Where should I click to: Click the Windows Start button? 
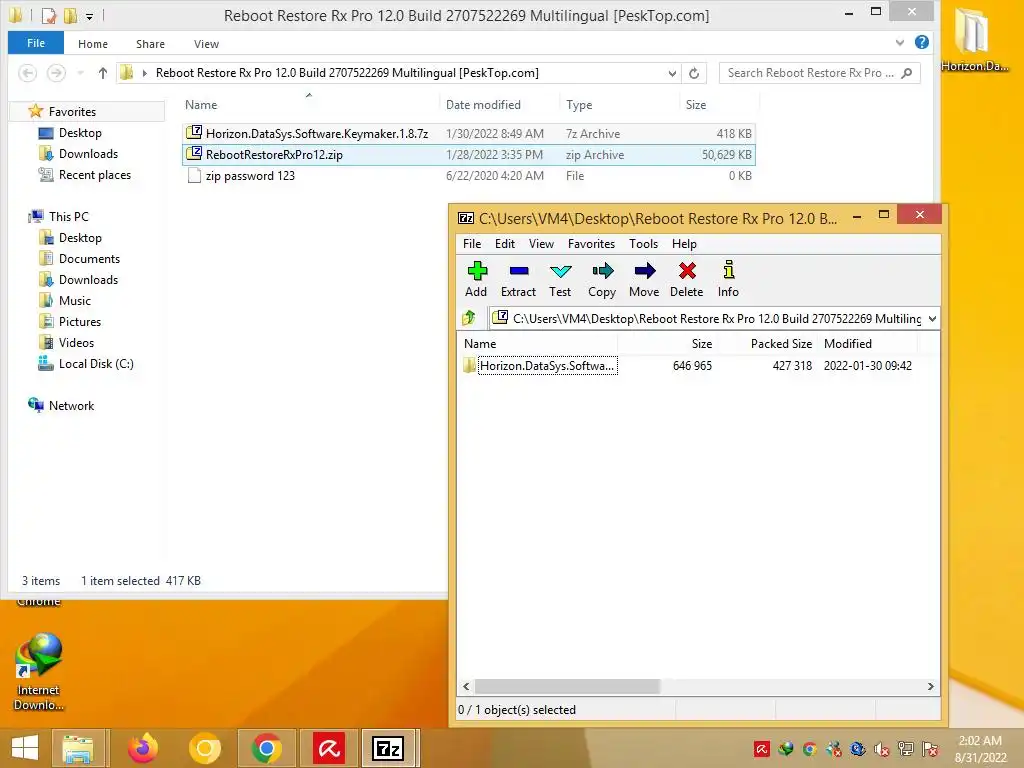[25, 748]
